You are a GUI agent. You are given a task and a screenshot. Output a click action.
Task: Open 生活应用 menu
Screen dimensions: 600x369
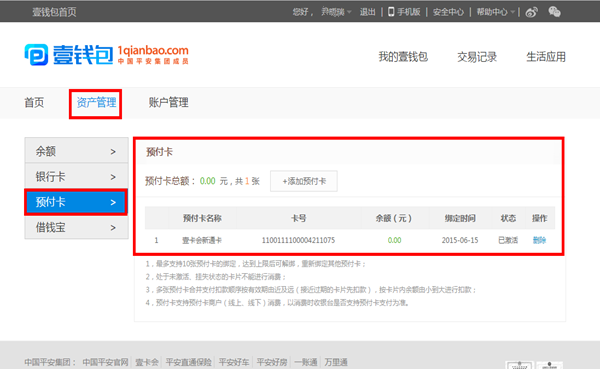click(546, 57)
